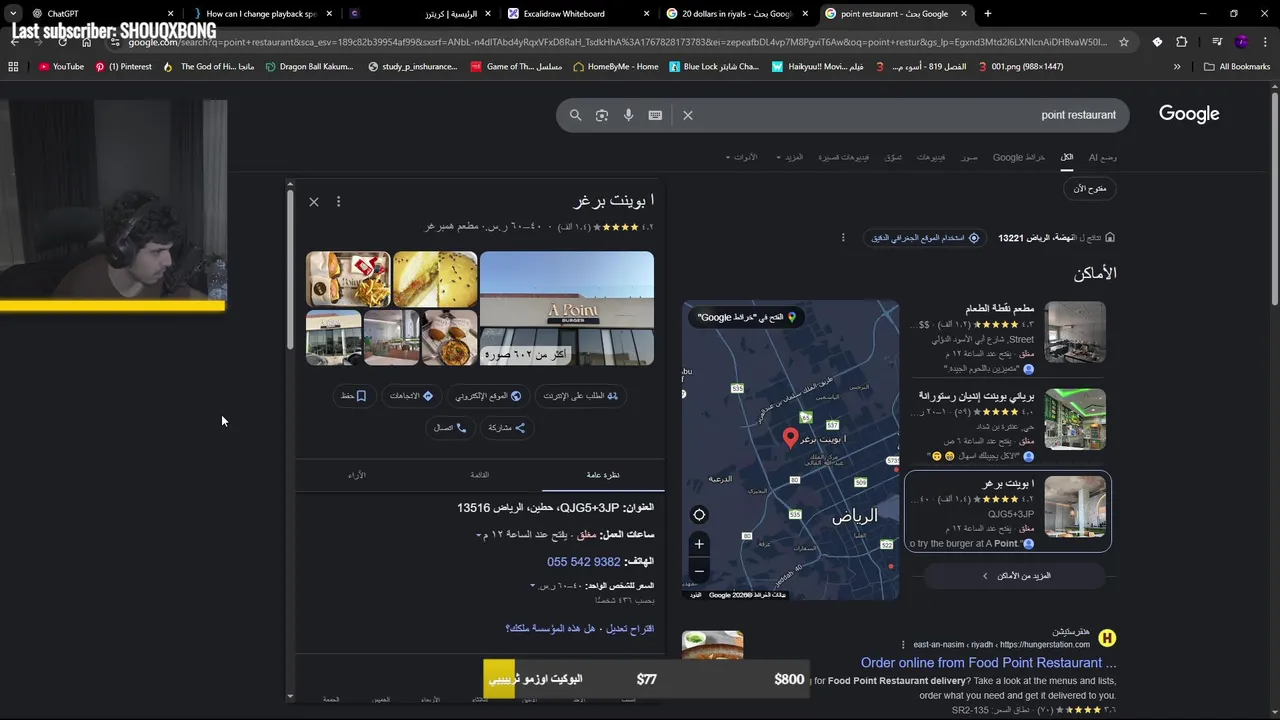
Task: Zoom in on the map with plus button
Action: [x=699, y=544]
